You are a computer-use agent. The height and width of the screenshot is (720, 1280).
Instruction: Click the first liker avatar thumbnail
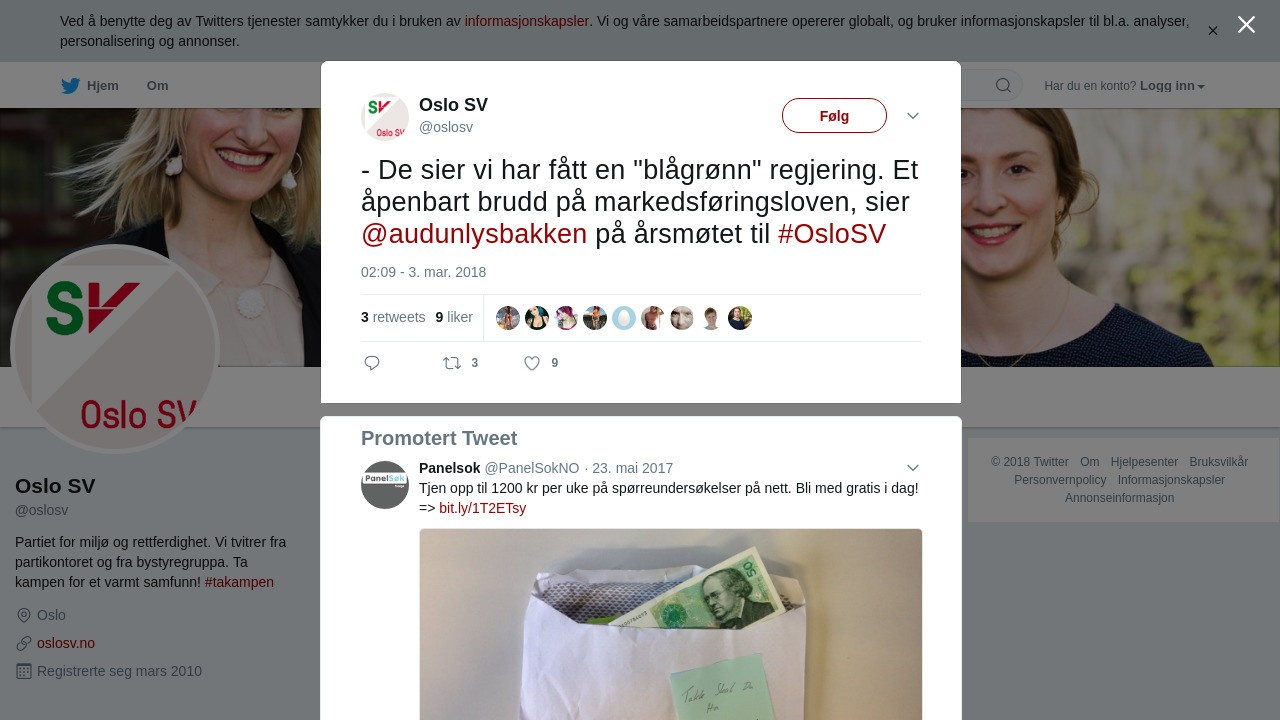508,318
